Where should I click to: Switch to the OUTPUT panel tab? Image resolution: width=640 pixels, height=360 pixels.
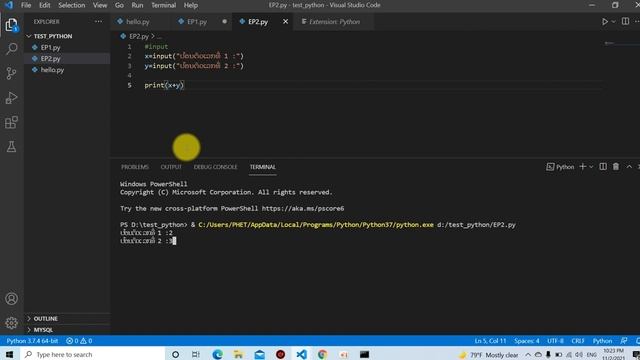point(171,167)
